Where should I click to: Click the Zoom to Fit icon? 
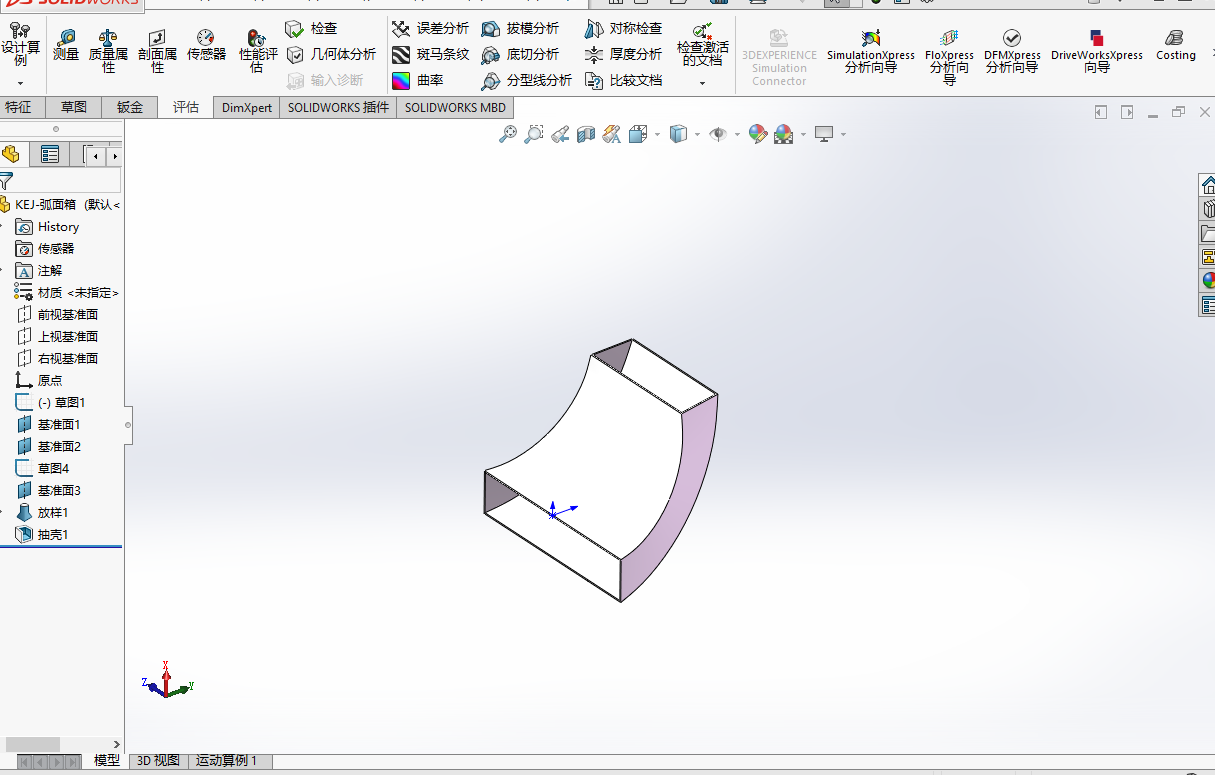pos(508,134)
